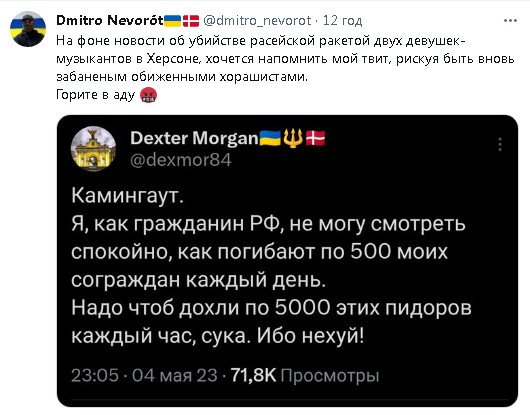Click the angry cursing face emoji

click(148, 95)
